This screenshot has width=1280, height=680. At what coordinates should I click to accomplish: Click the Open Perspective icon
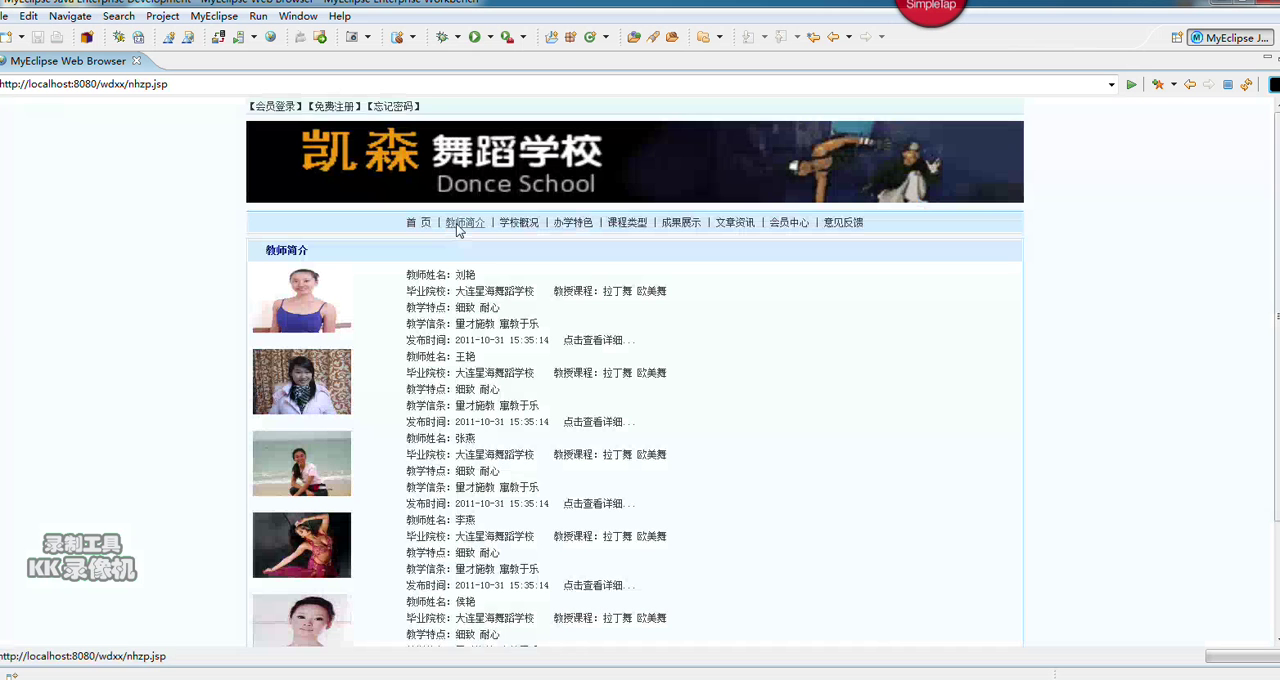coord(1177,38)
